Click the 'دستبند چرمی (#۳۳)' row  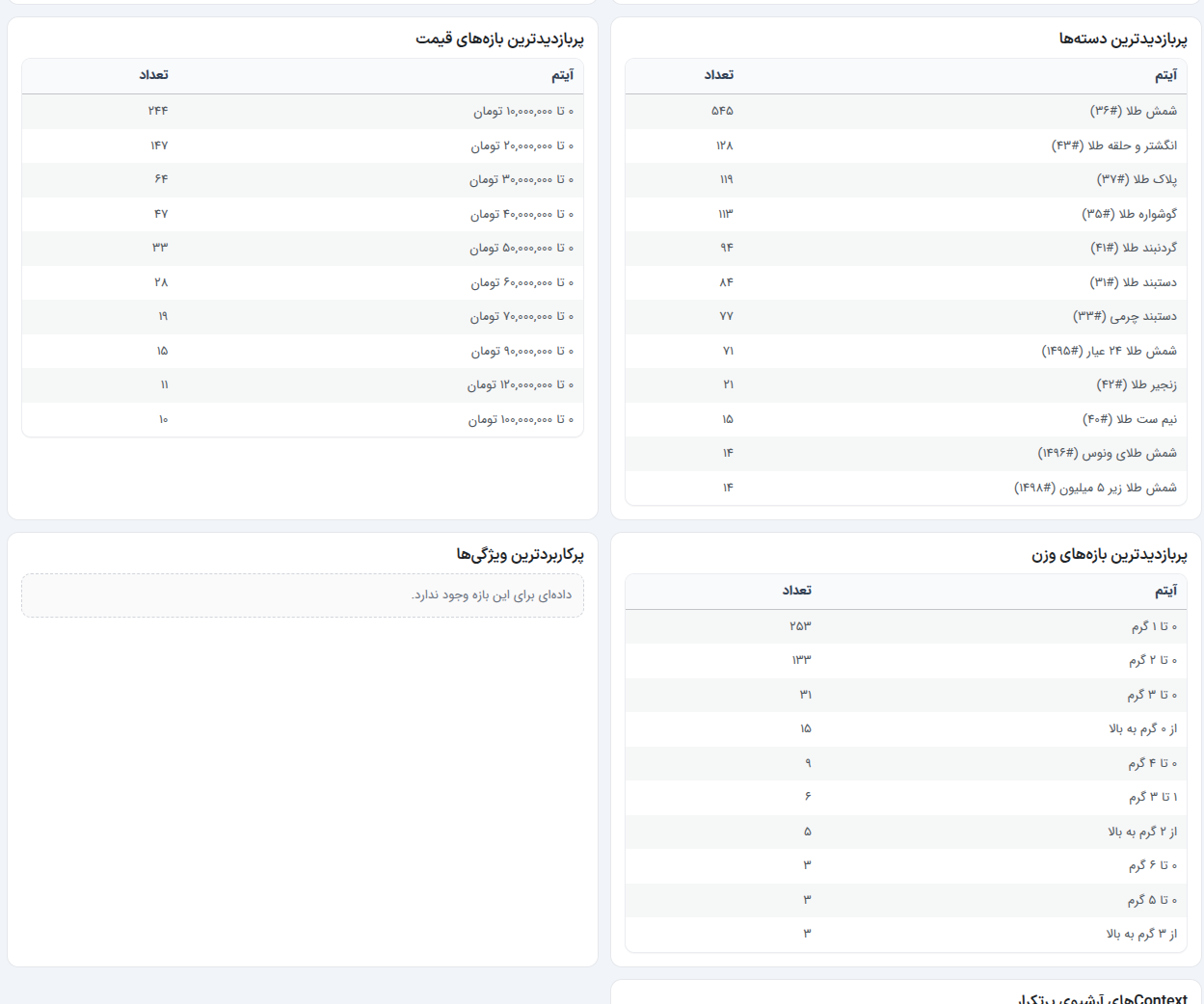pyautogui.click(x=906, y=316)
